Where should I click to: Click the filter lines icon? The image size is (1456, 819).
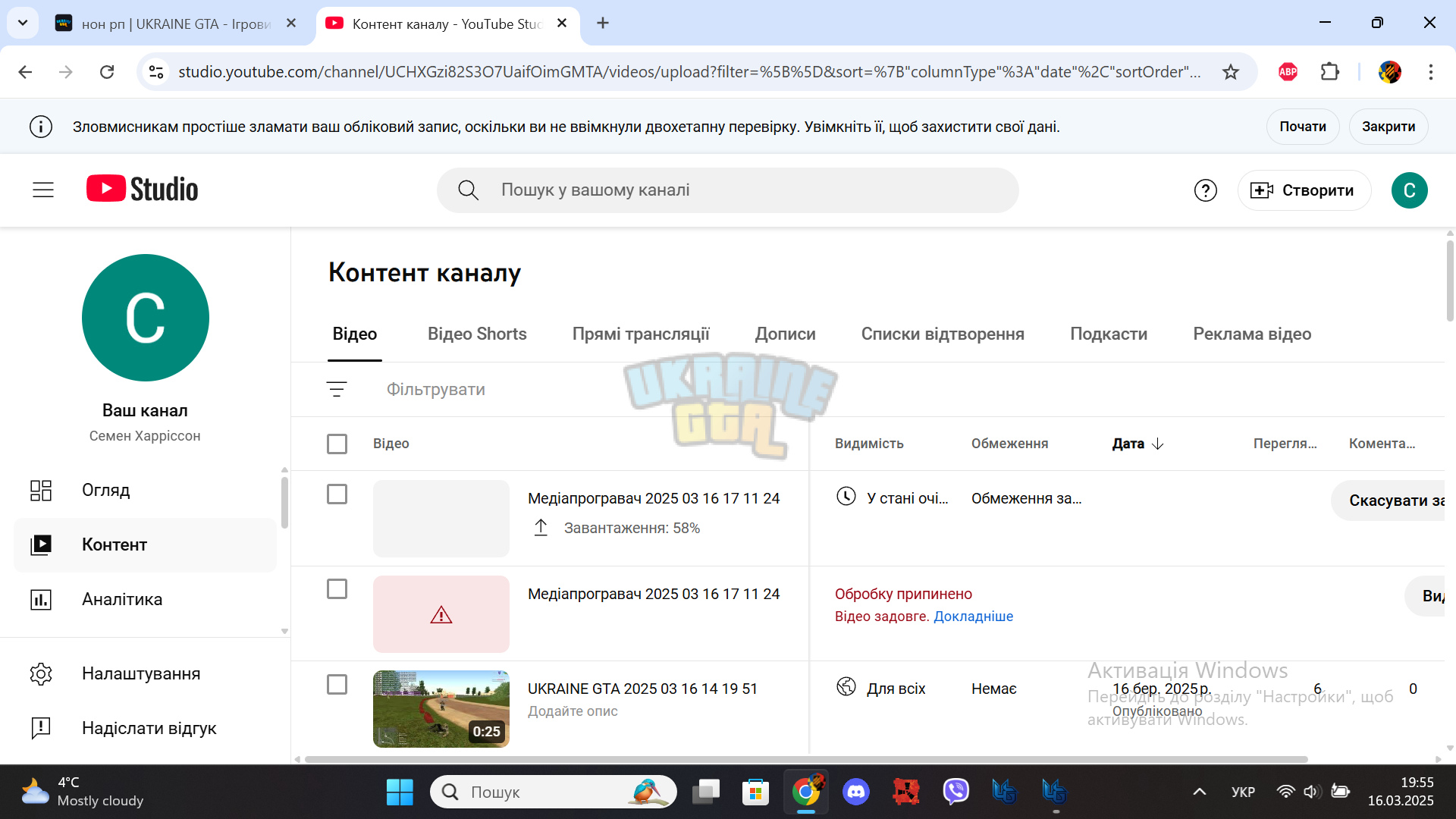pyautogui.click(x=337, y=389)
